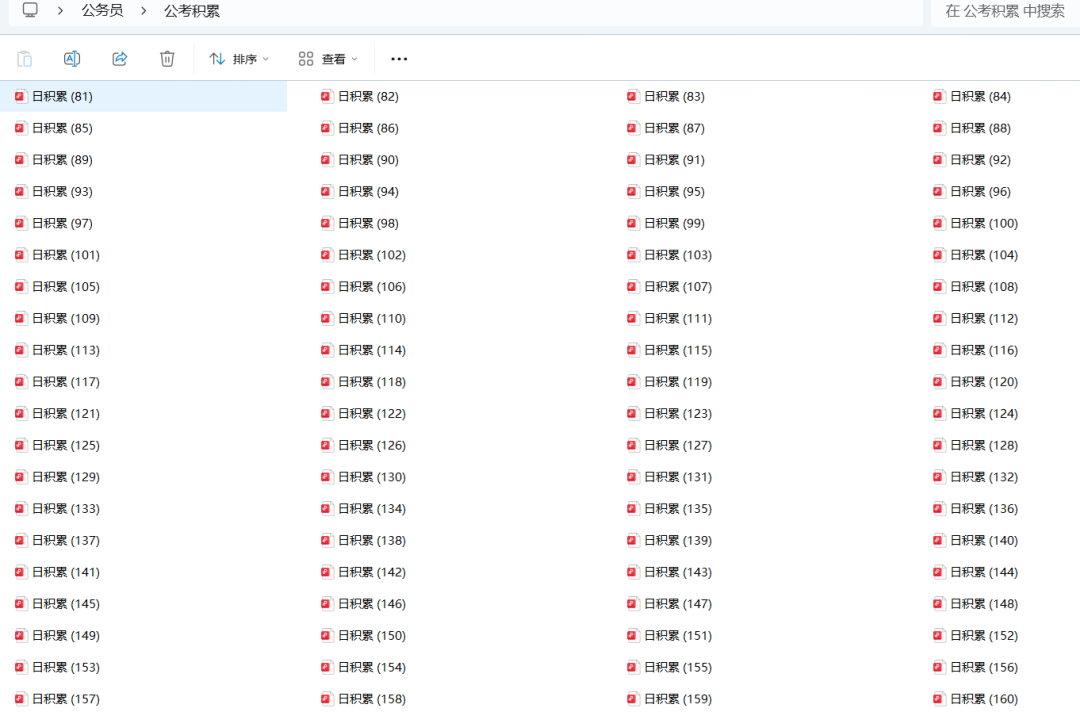Select the file 日积累 (107)

[677, 287]
